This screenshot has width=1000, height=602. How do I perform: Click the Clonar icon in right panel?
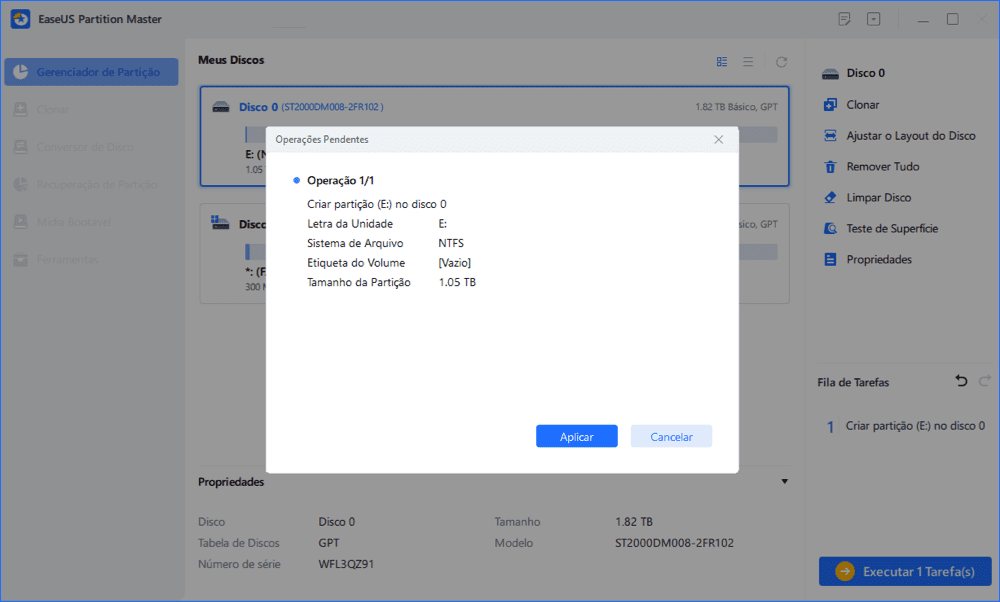(x=830, y=105)
